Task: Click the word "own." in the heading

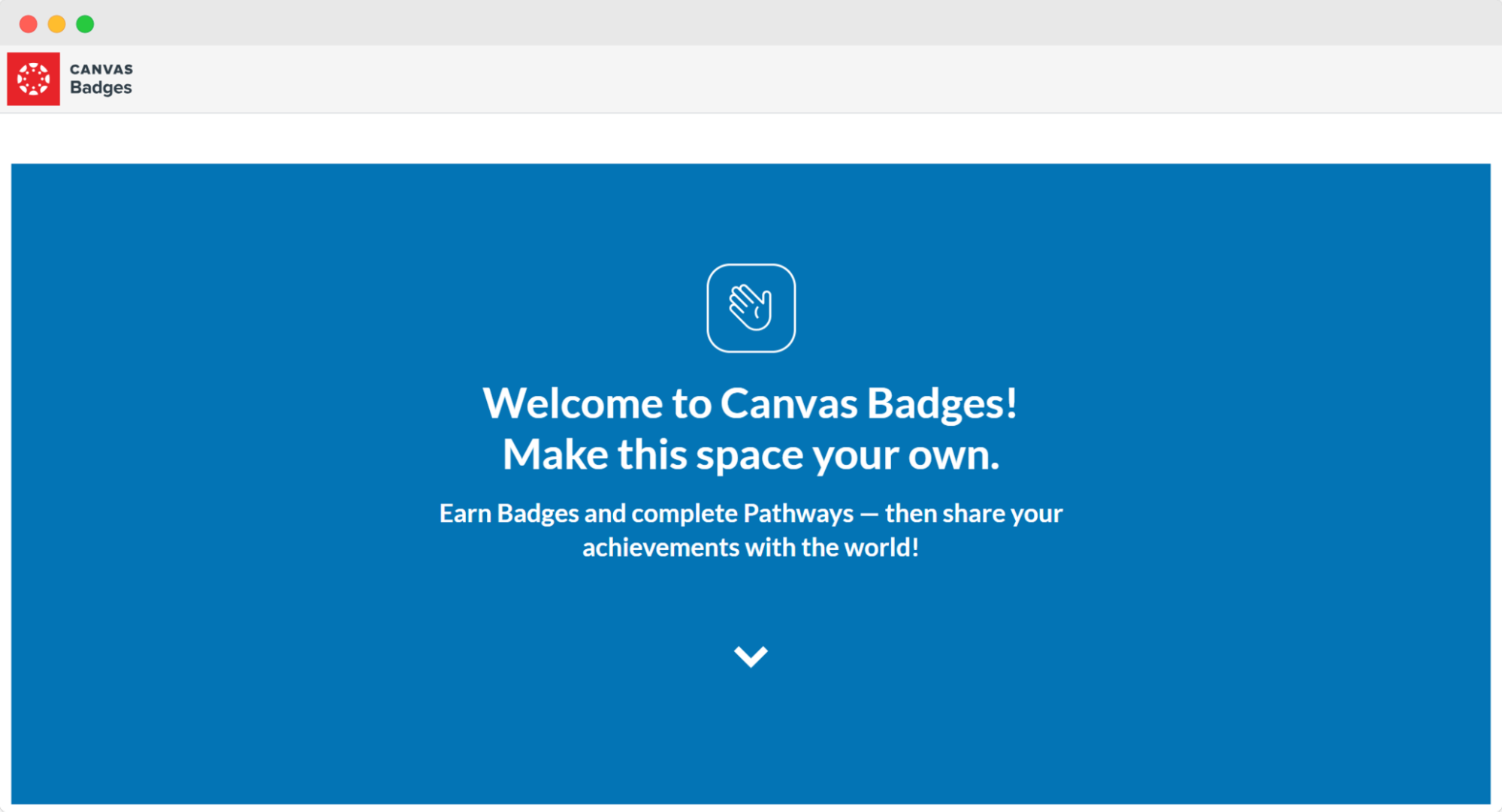Action: (x=953, y=454)
